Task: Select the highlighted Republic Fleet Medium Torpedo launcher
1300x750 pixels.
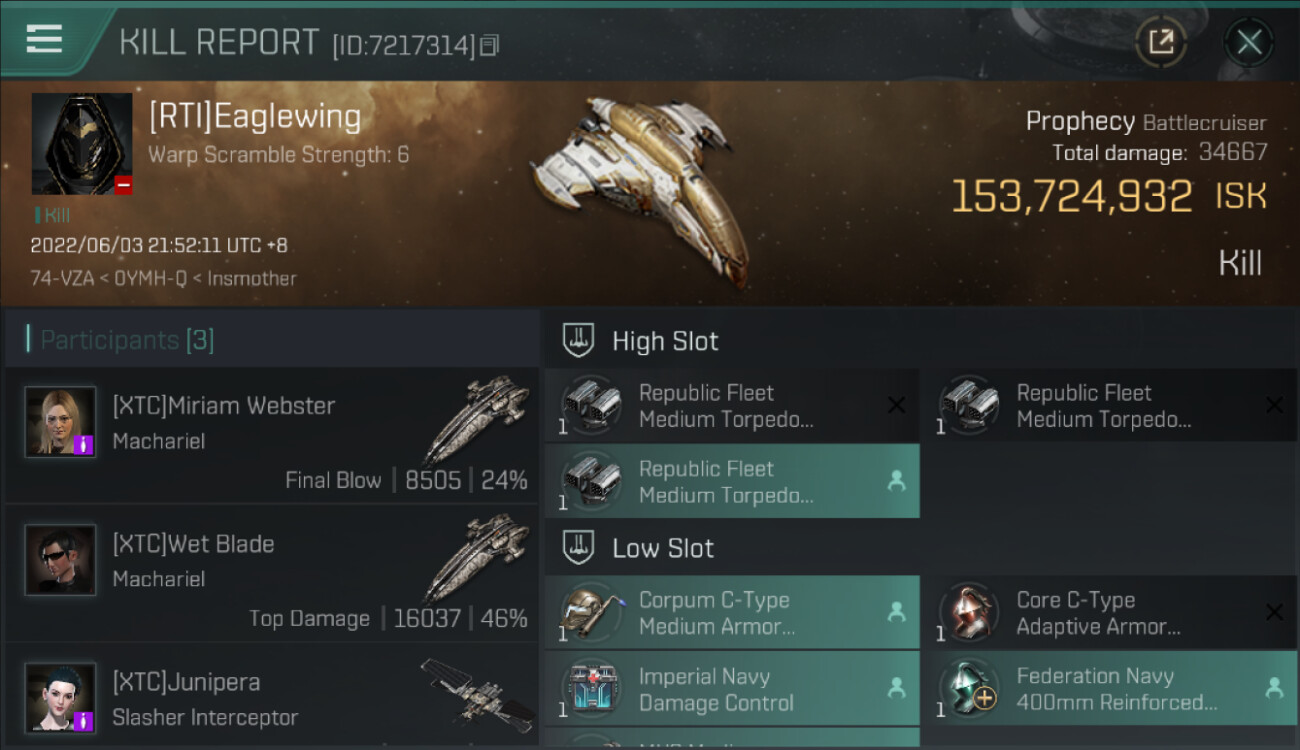Action: pos(732,481)
